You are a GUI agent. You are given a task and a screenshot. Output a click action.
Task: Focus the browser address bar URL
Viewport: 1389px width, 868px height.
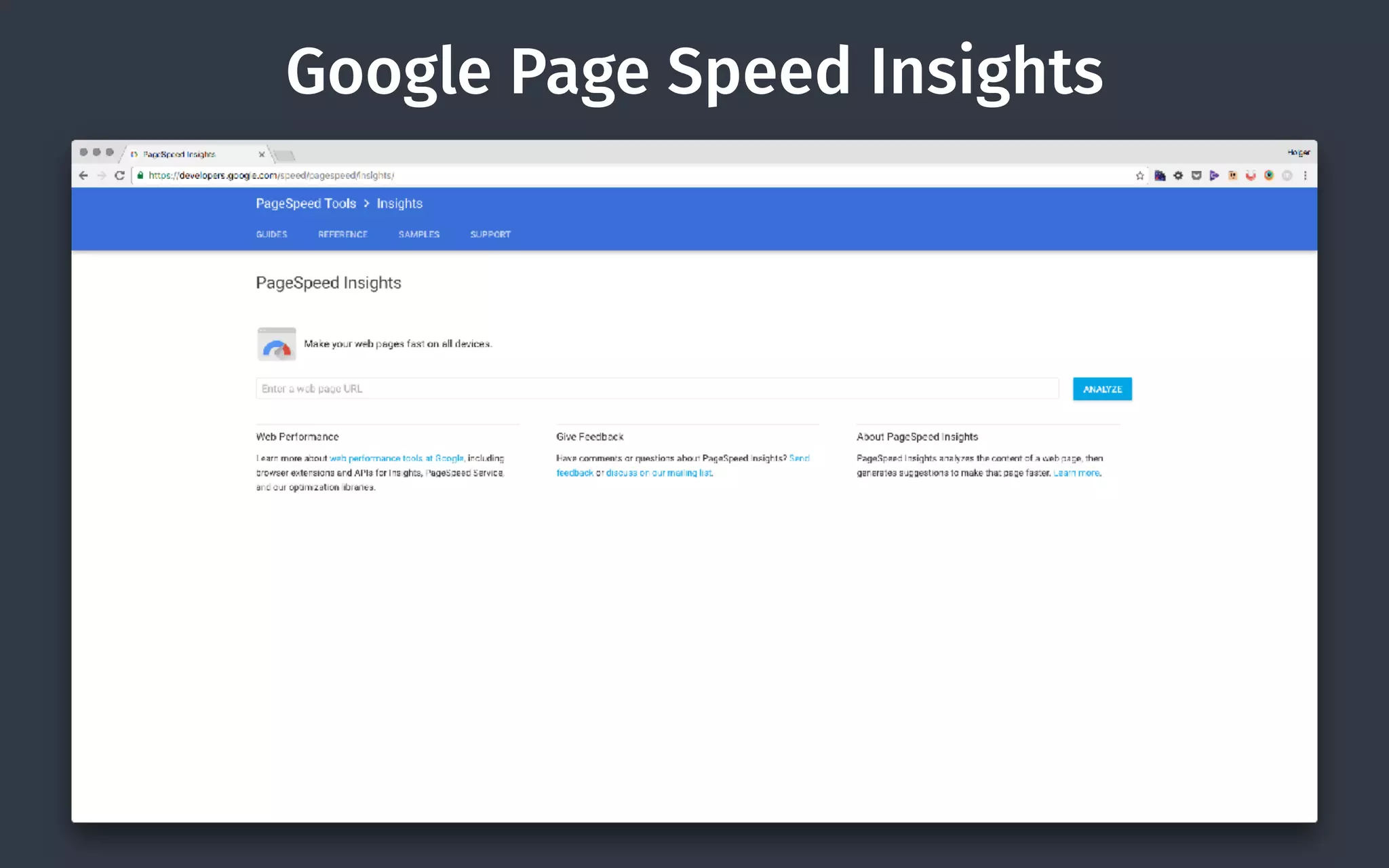(x=271, y=176)
